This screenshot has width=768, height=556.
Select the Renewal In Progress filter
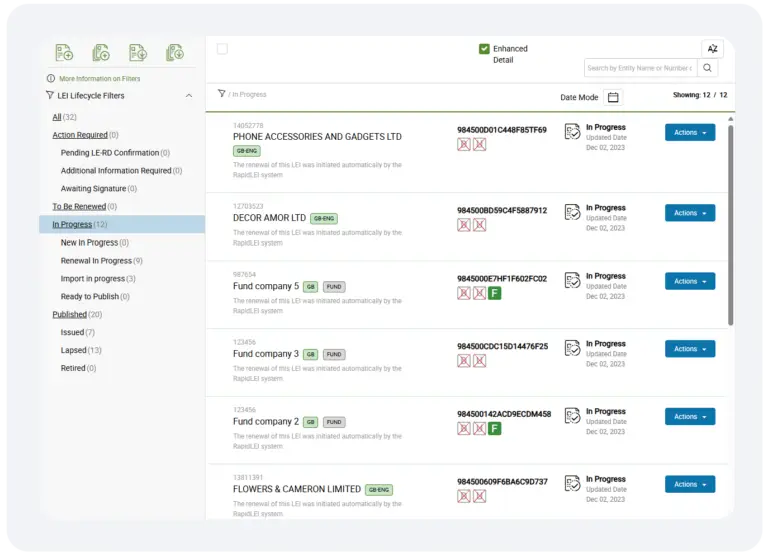tap(96, 261)
